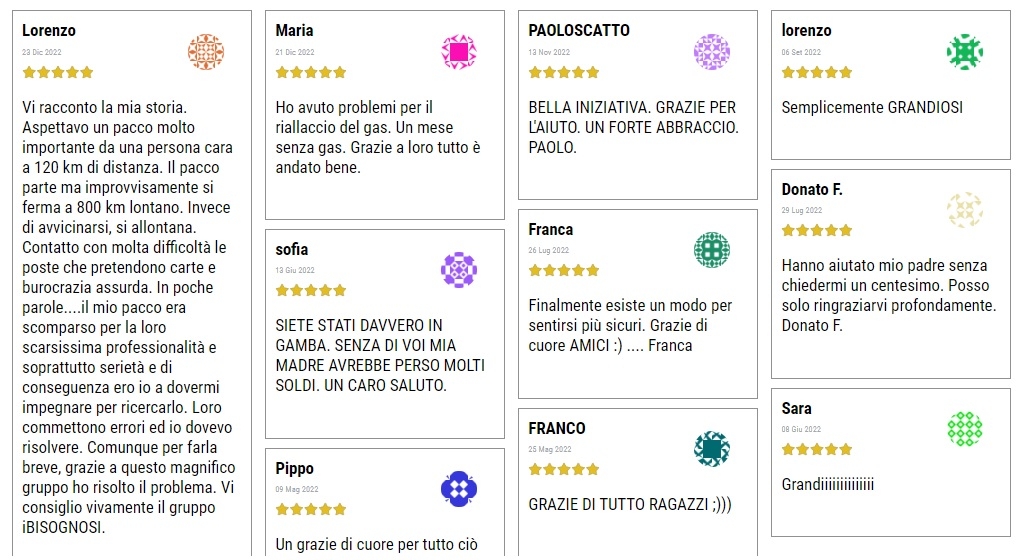
Task: Select PAOLOSCATTO's purple avatar icon
Action: coord(712,52)
